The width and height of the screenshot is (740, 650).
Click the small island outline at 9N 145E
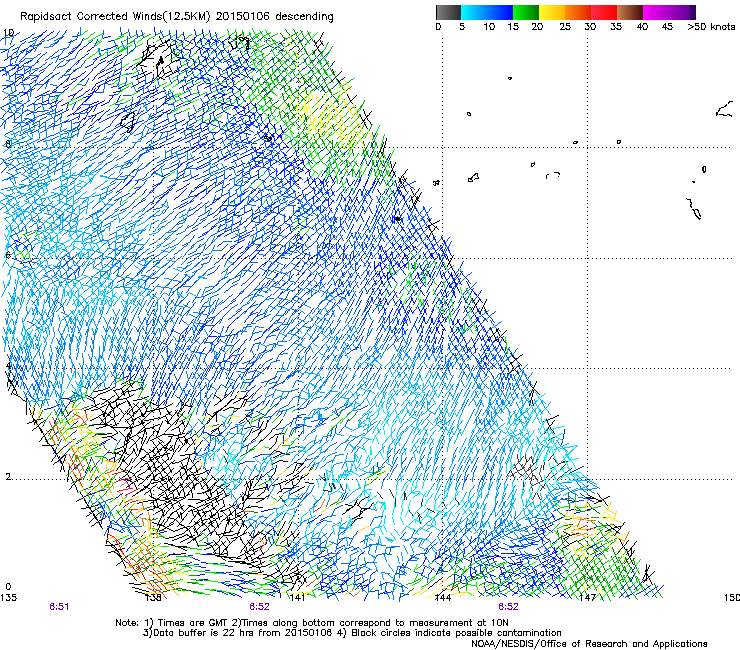[510, 78]
